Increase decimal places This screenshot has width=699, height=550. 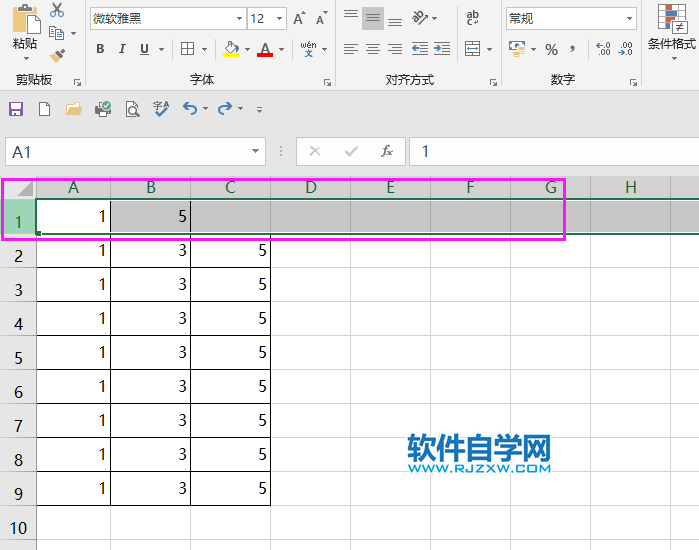[603, 49]
